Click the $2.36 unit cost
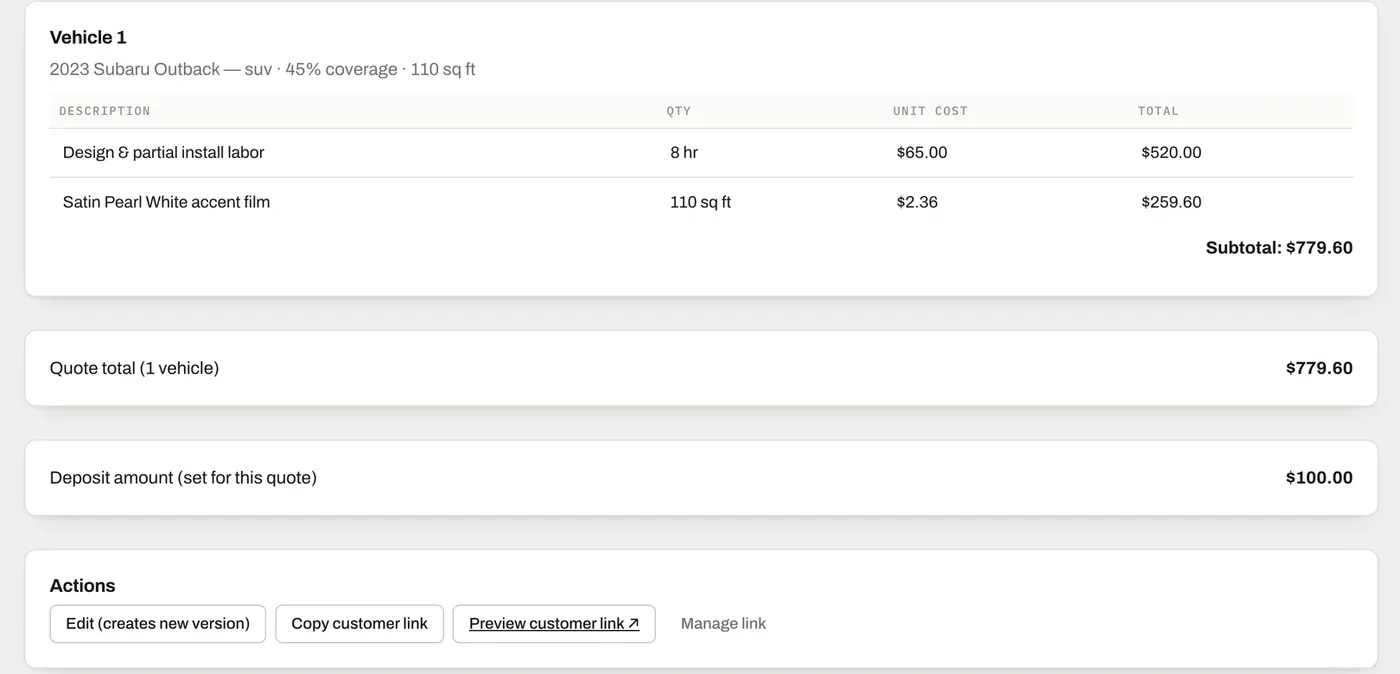1400x674 pixels. tap(917, 202)
